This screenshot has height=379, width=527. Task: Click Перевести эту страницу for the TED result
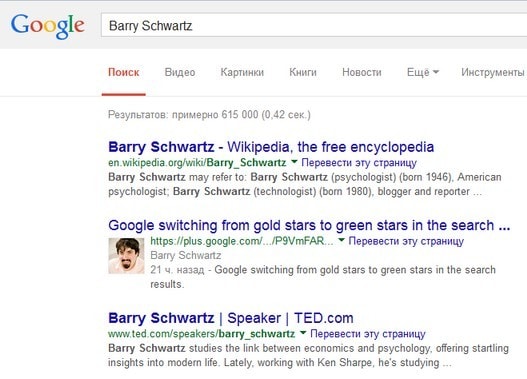click(368, 334)
